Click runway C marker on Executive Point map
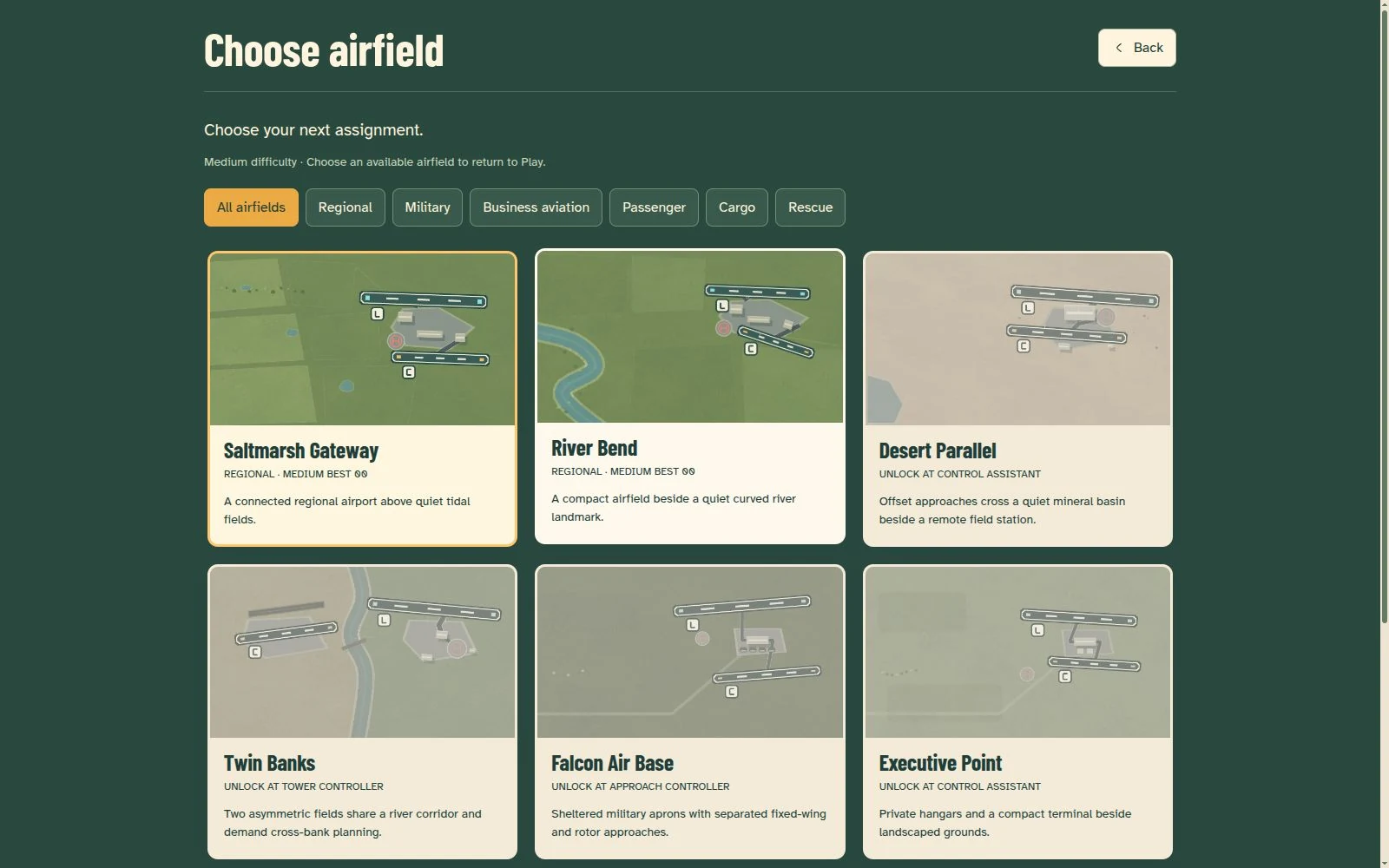This screenshot has height=868, width=1389. (1065, 676)
